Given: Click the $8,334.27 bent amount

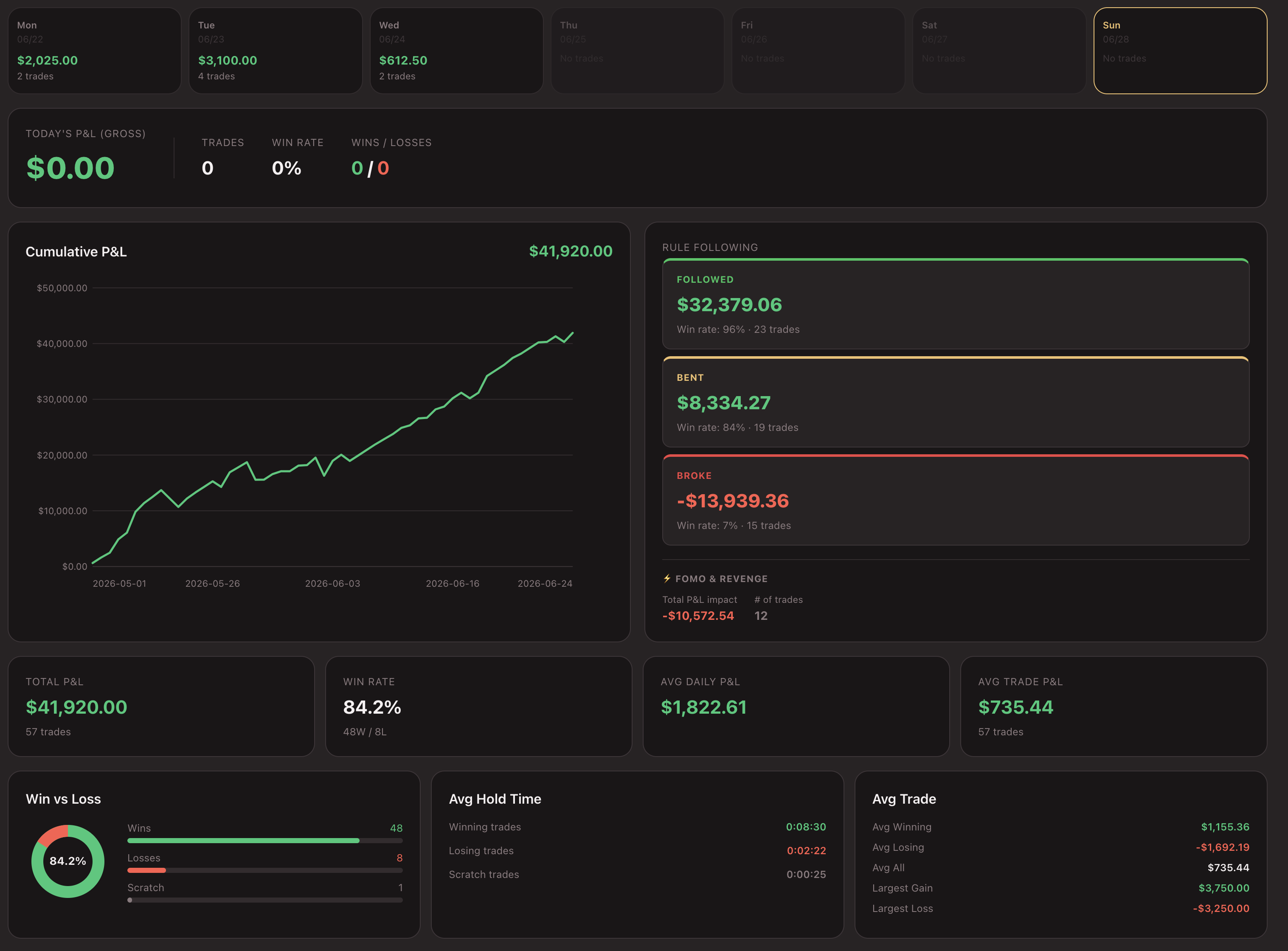Looking at the screenshot, I should (x=723, y=402).
